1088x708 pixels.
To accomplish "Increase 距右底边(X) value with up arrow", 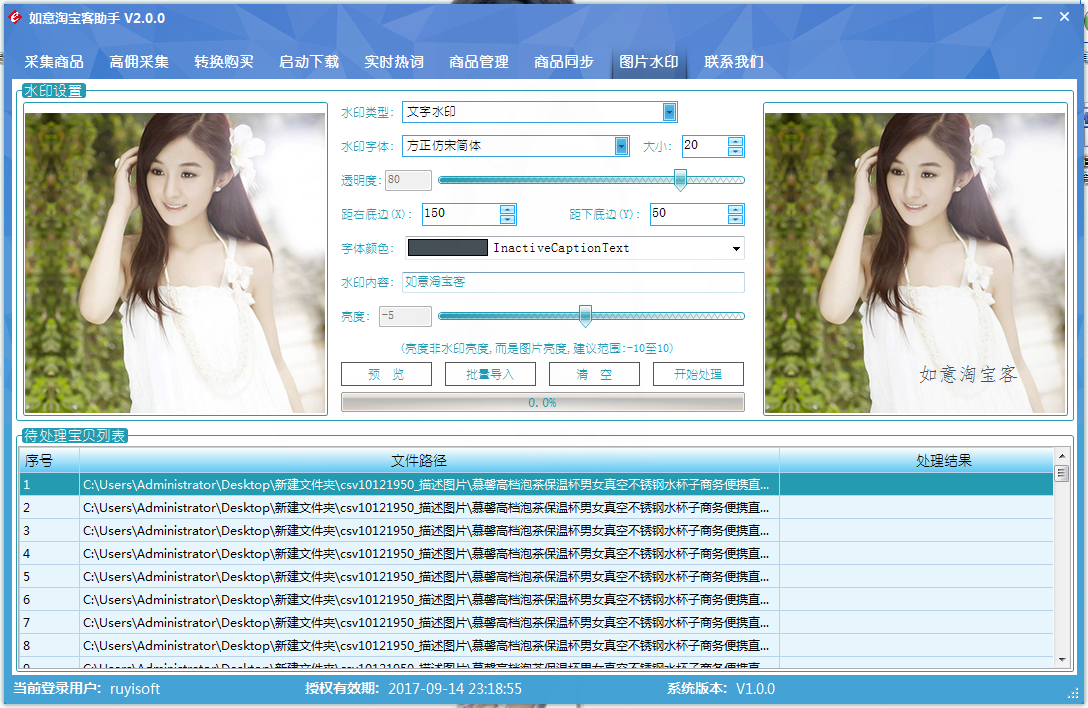I will [508, 209].
